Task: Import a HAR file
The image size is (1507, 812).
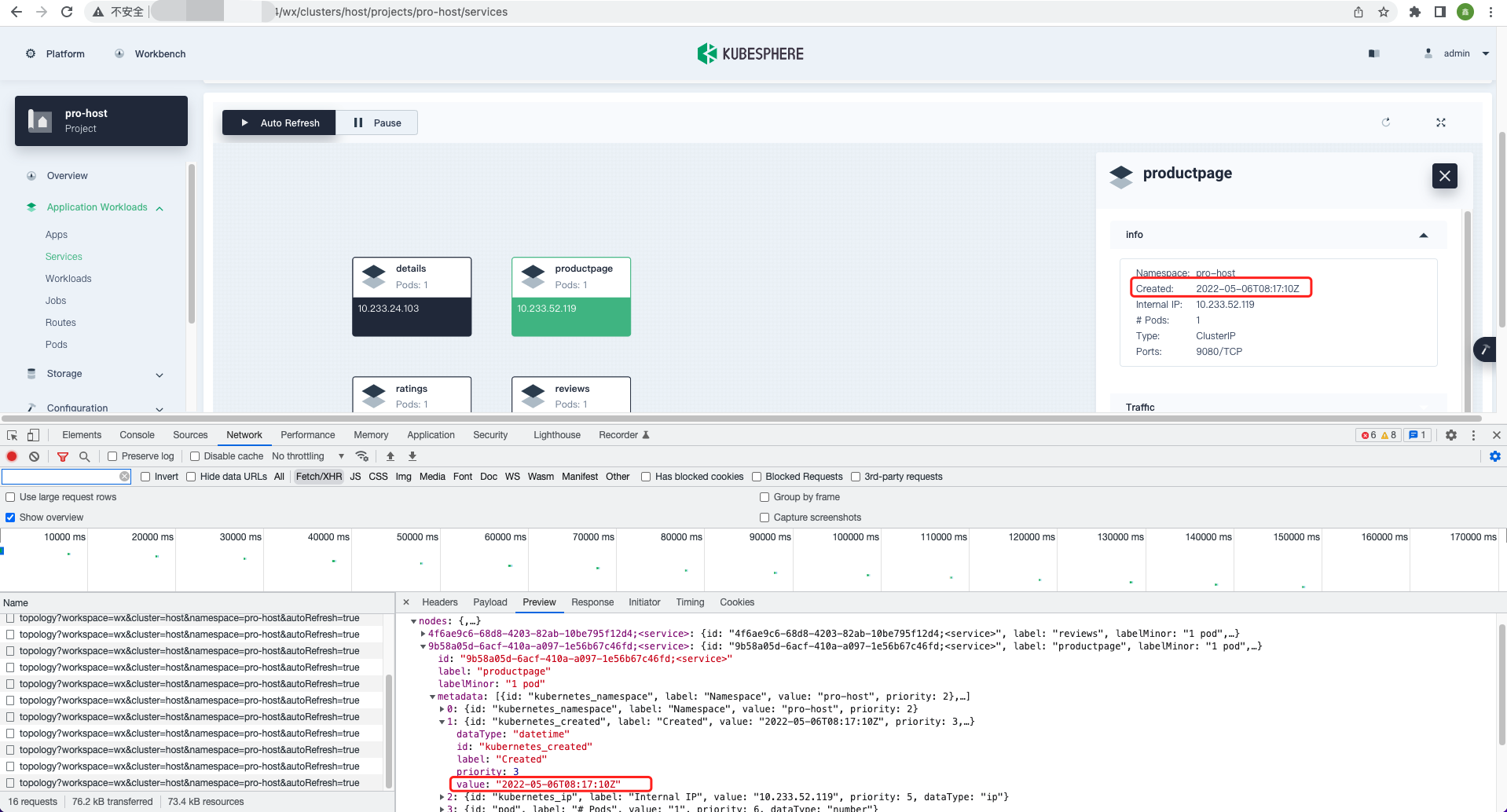Action: coord(390,456)
